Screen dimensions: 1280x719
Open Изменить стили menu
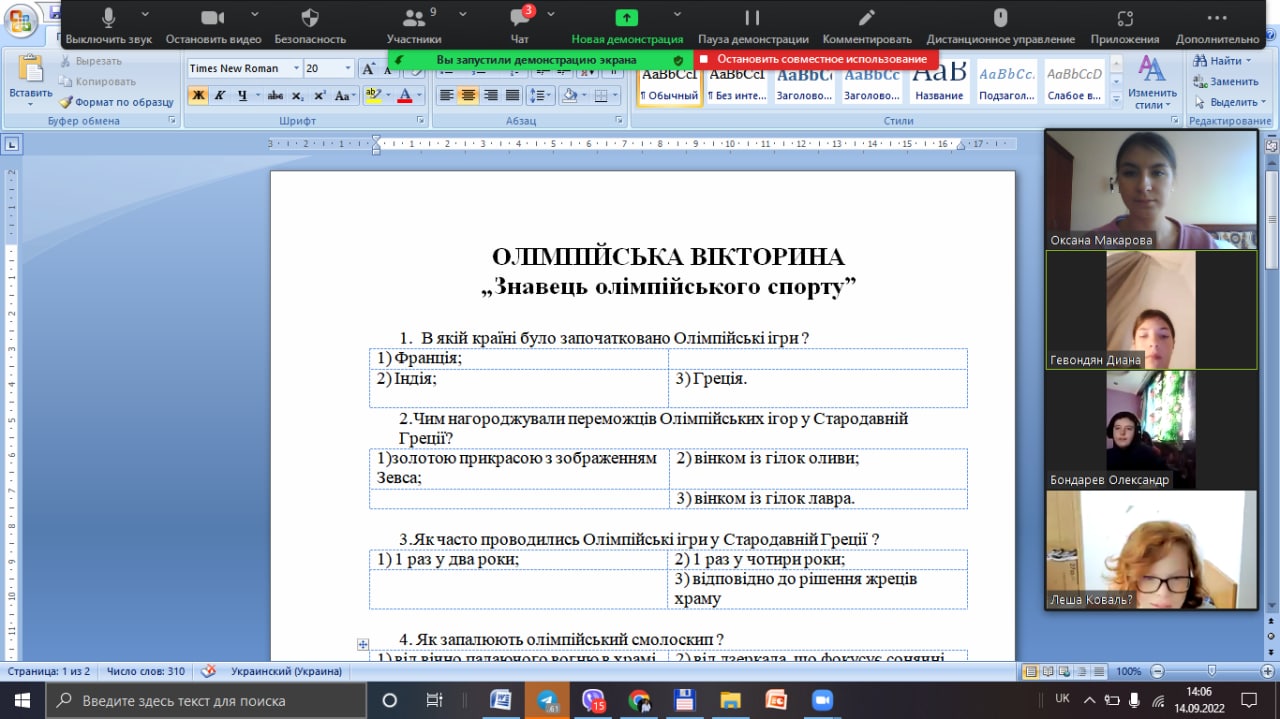[x=1152, y=82]
